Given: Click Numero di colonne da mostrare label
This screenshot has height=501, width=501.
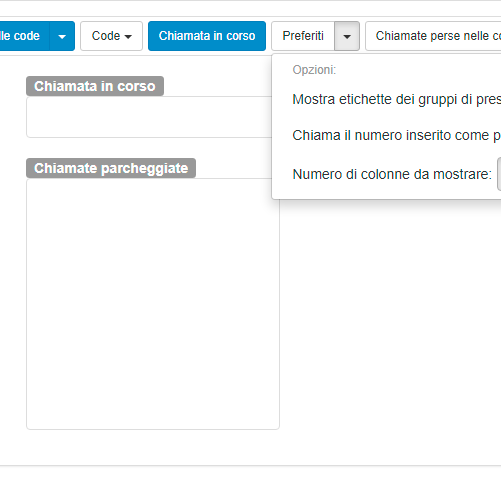Looking at the screenshot, I should tap(392, 174).
